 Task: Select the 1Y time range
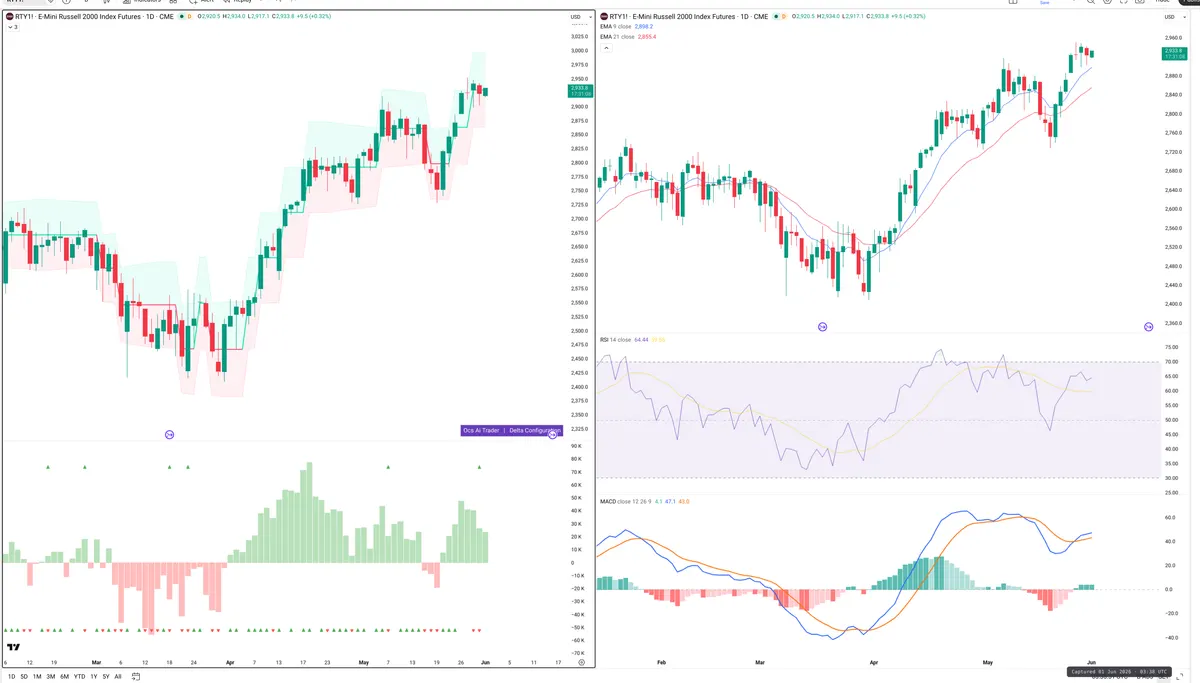coord(93,676)
